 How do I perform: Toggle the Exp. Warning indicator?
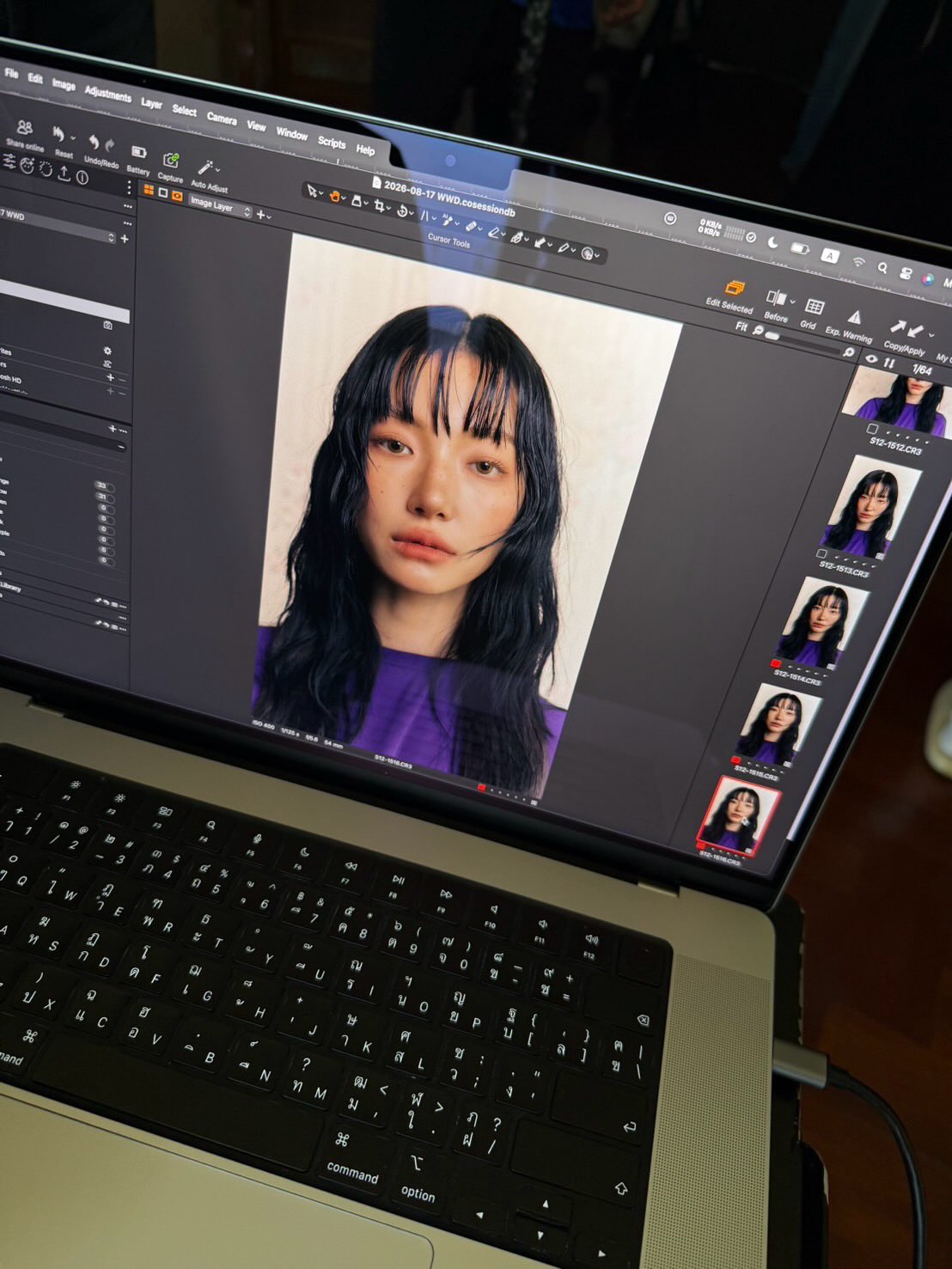pos(854,317)
